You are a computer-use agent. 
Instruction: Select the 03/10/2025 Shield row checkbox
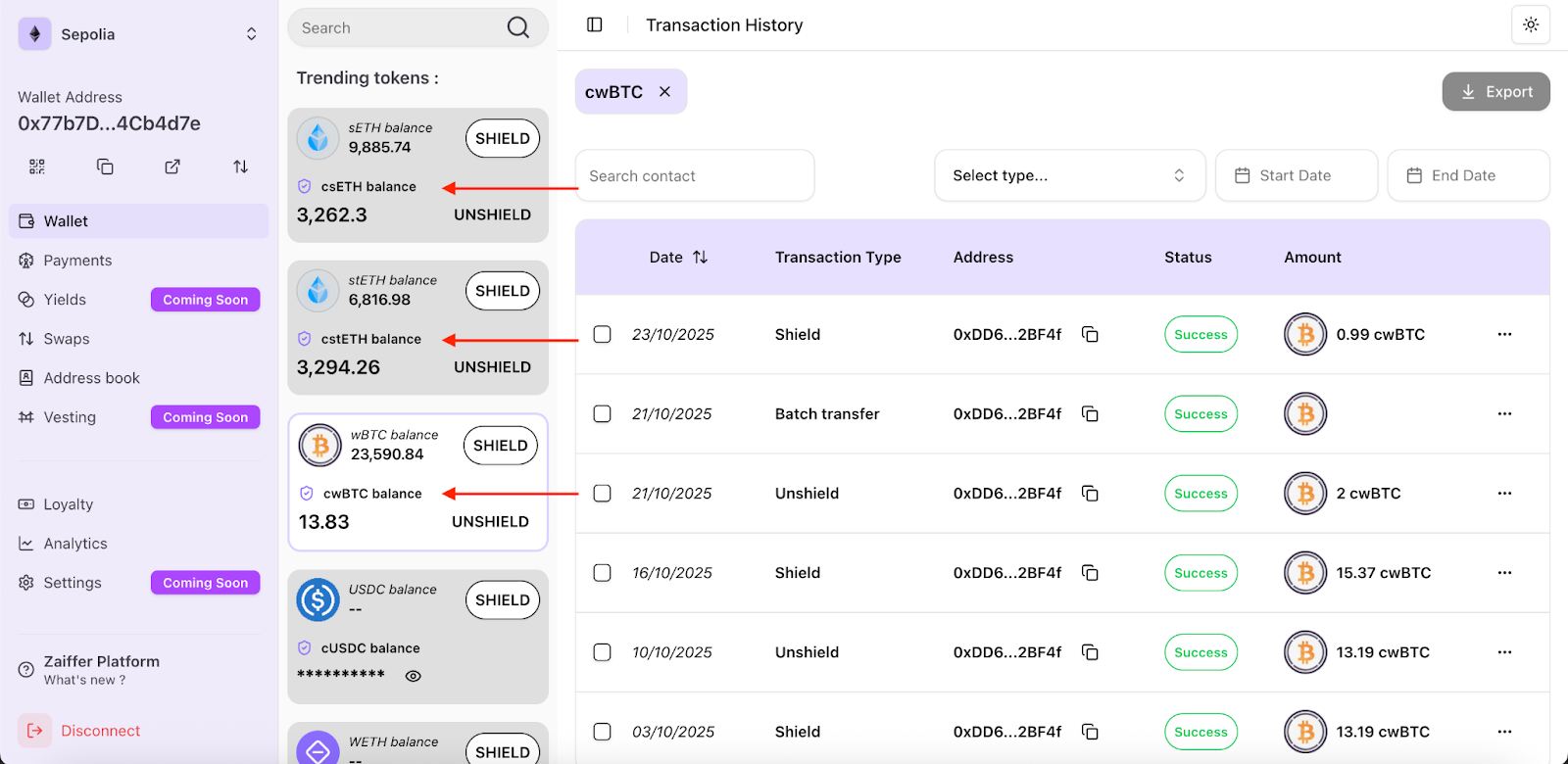pyautogui.click(x=602, y=731)
